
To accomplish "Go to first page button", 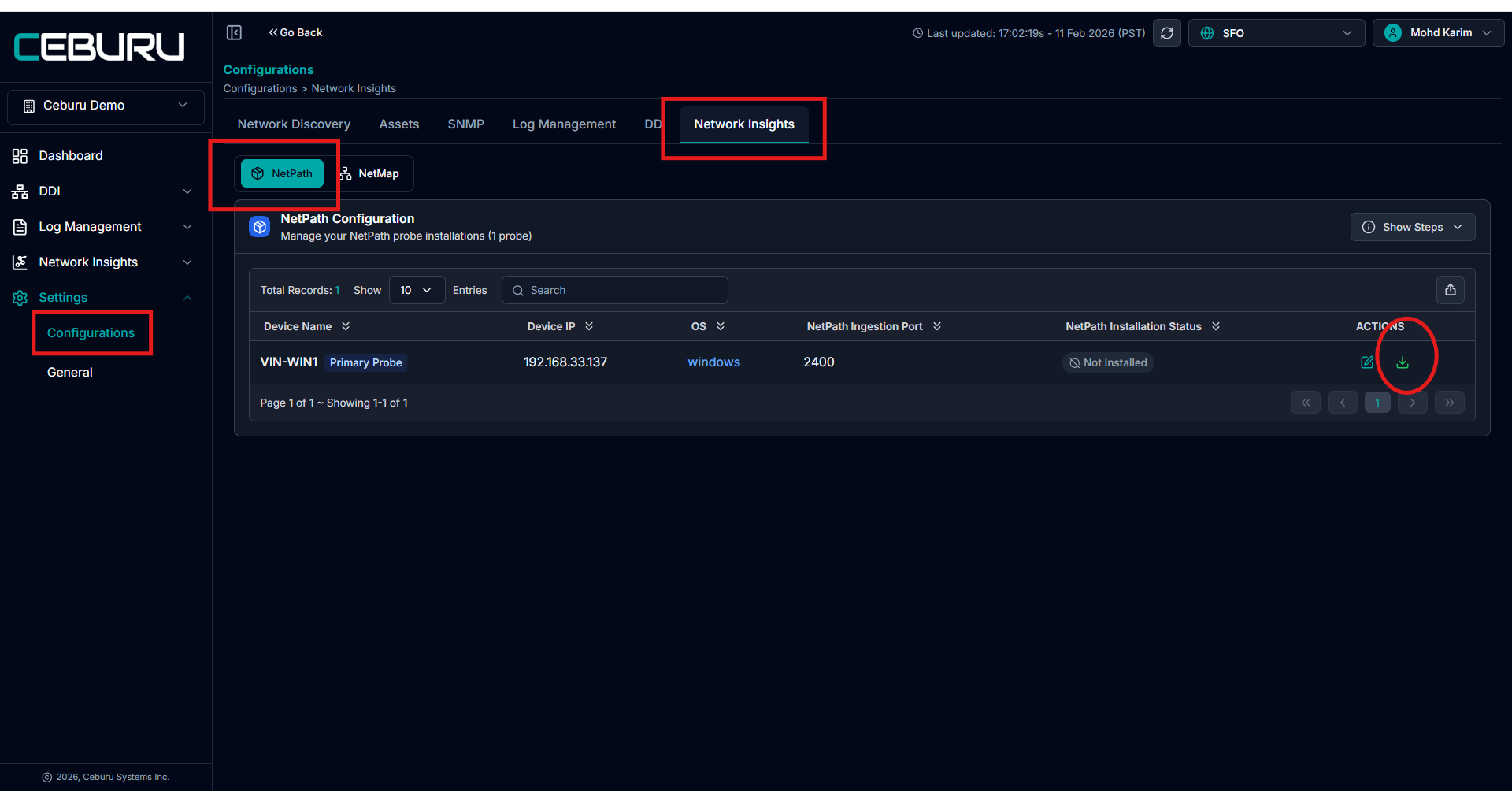I will point(1306,403).
